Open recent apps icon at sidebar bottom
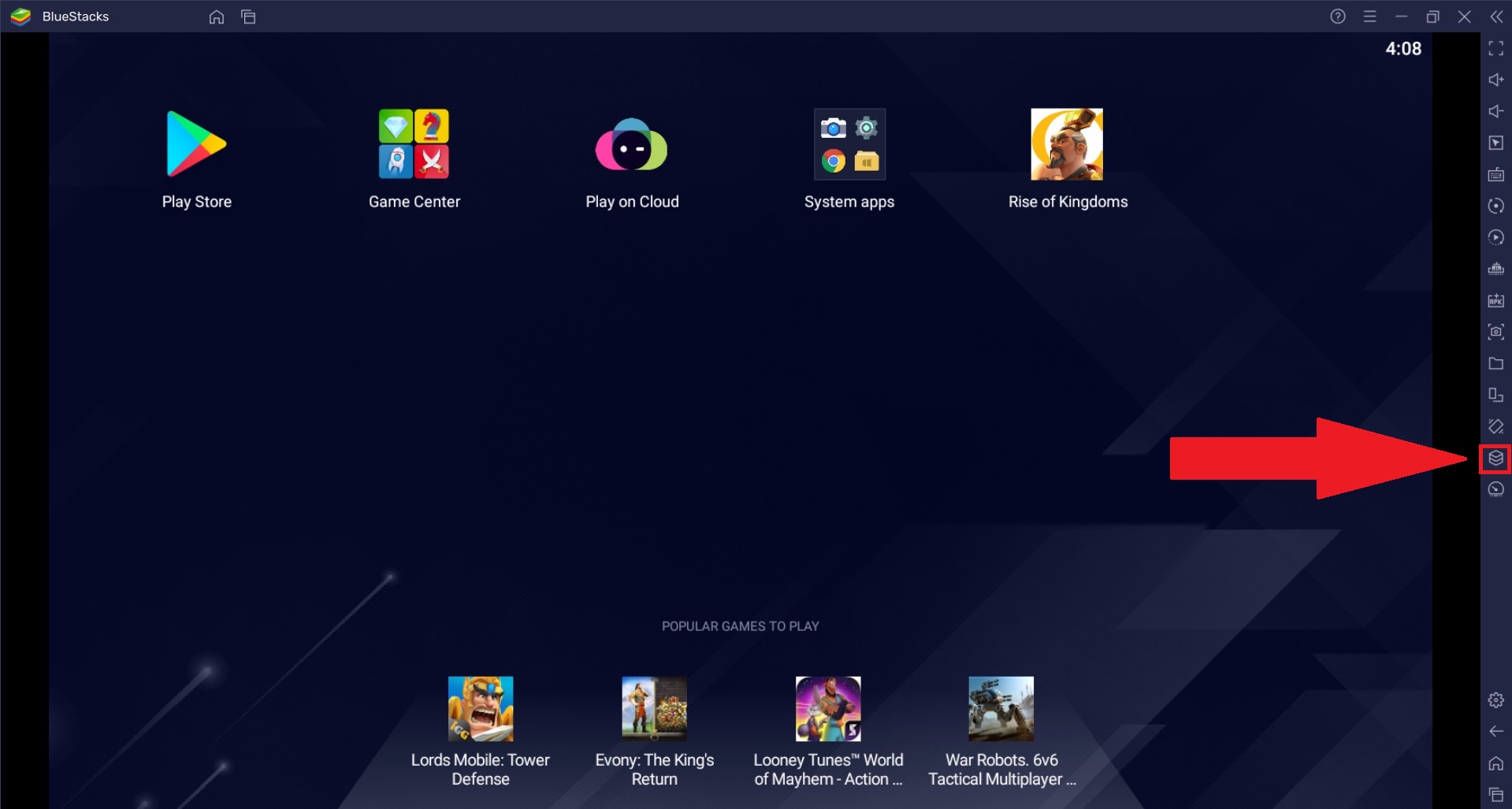The image size is (1512, 809). pyautogui.click(x=1495, y=795)
